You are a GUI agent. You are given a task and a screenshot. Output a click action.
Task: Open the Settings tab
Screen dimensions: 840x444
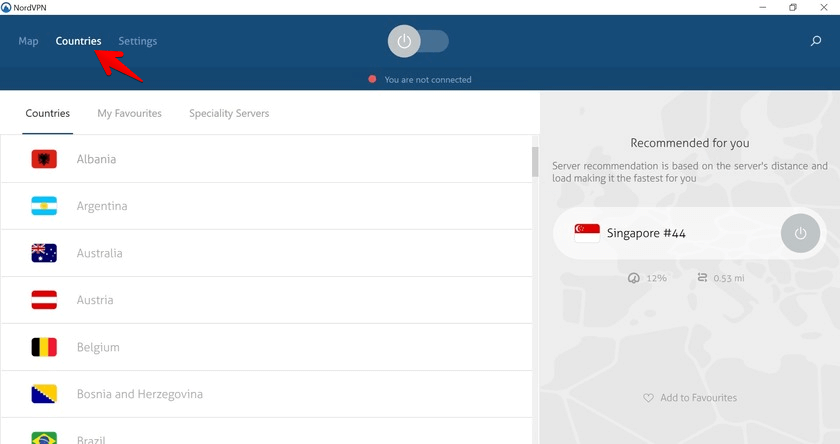[138, 41]
